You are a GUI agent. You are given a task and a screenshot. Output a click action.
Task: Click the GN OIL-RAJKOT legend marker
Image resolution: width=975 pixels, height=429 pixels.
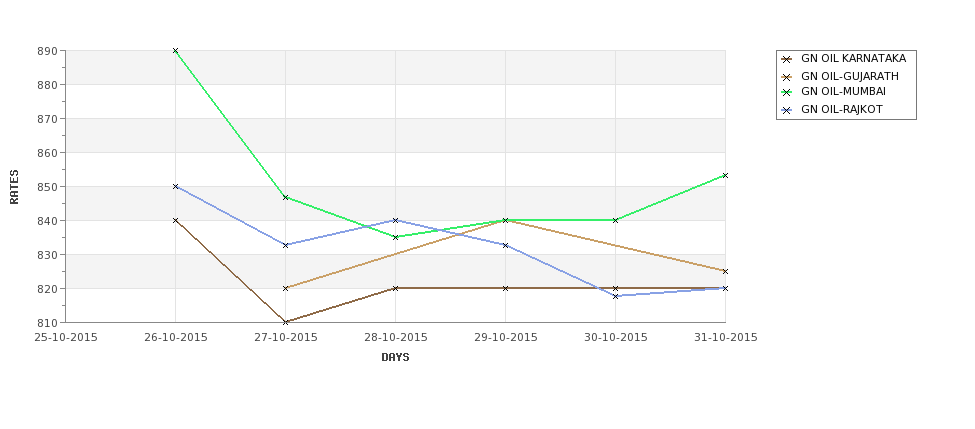(787, 111)
